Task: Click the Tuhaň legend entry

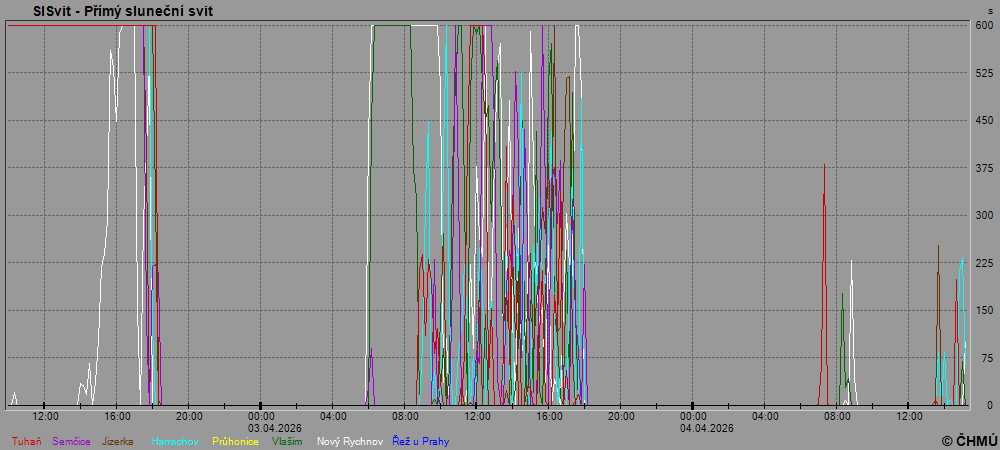Action: click(26, 441)
